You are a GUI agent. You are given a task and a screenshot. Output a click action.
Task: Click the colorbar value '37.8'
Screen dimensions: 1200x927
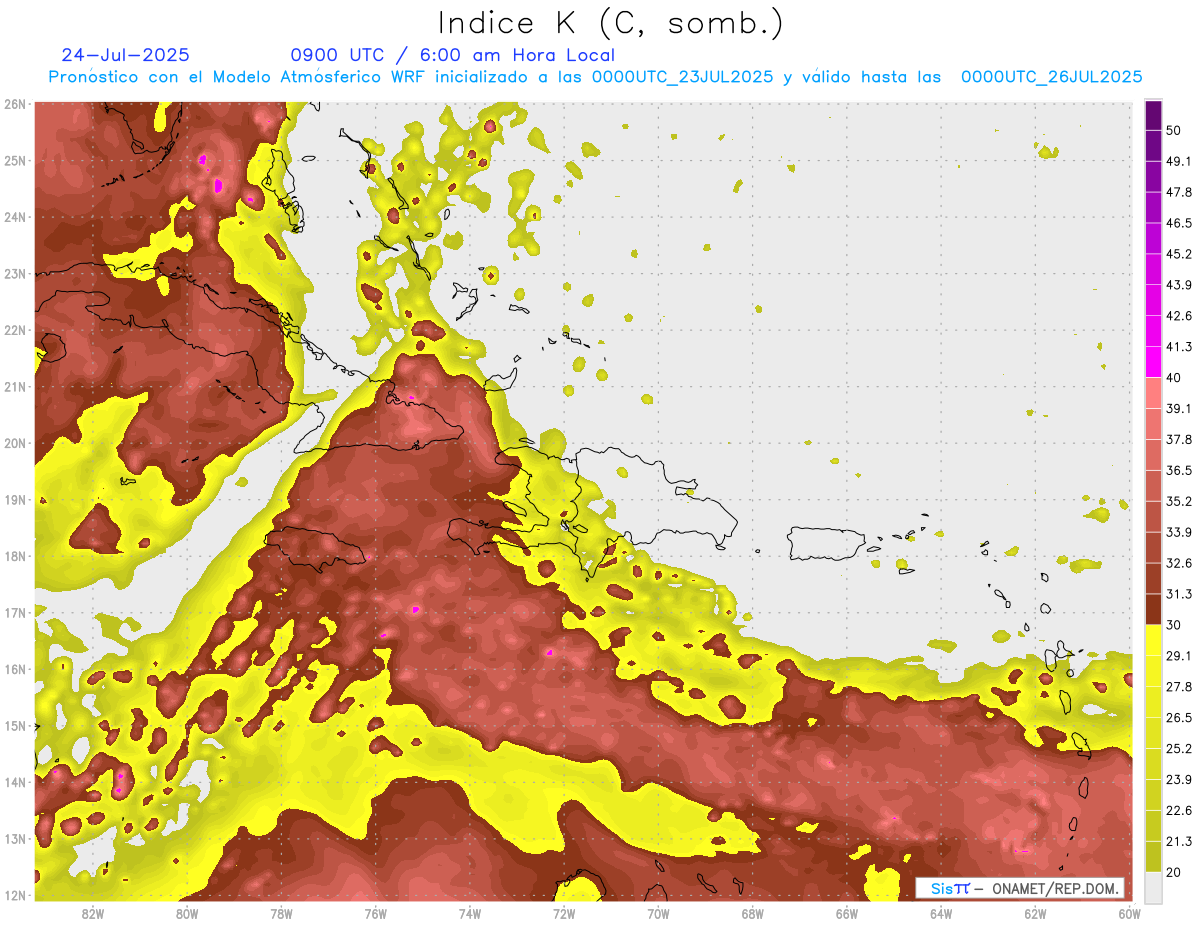[x=1179, y=439]
